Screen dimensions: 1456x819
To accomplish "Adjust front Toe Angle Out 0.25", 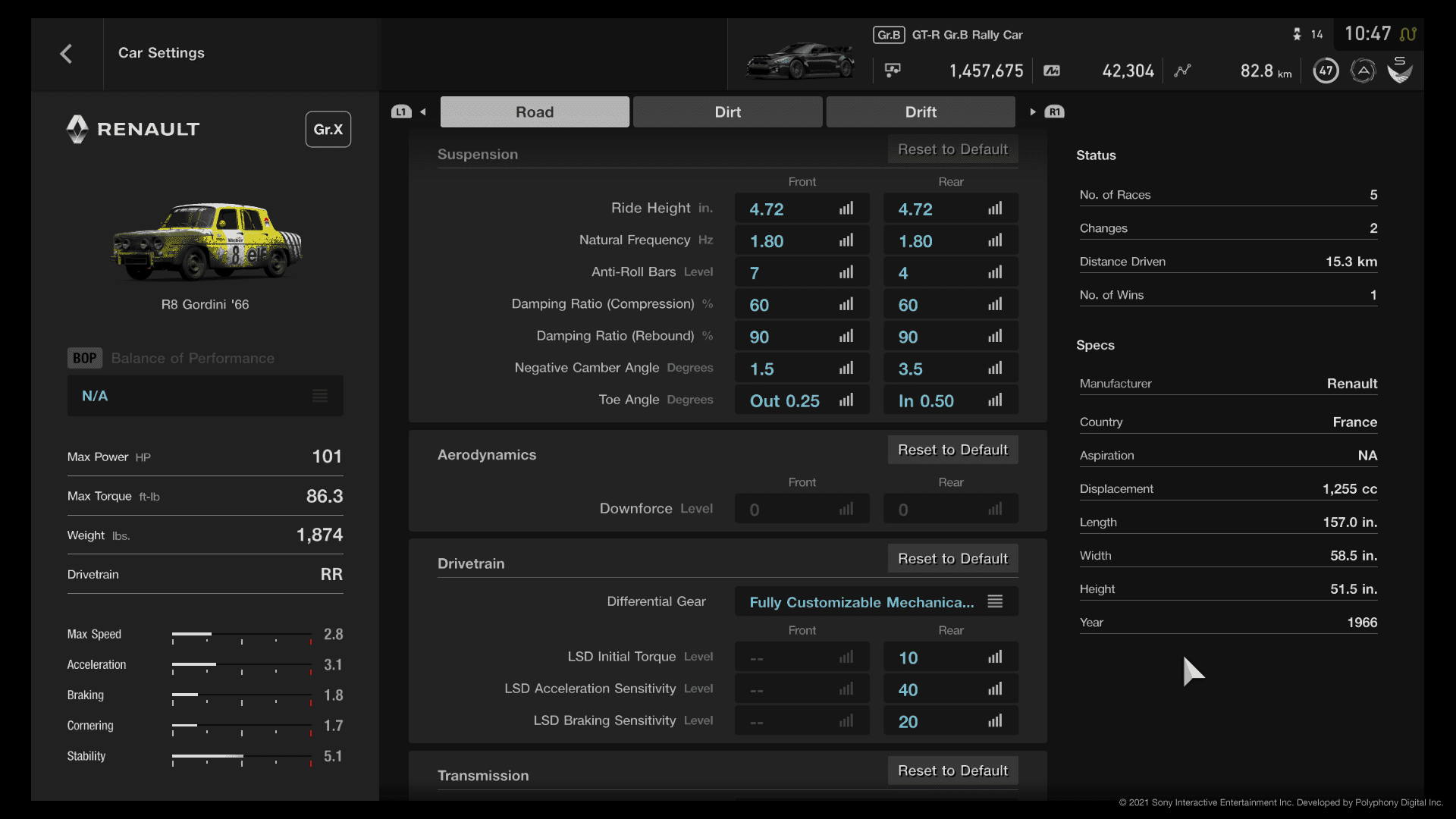I will tap(802, 400).
